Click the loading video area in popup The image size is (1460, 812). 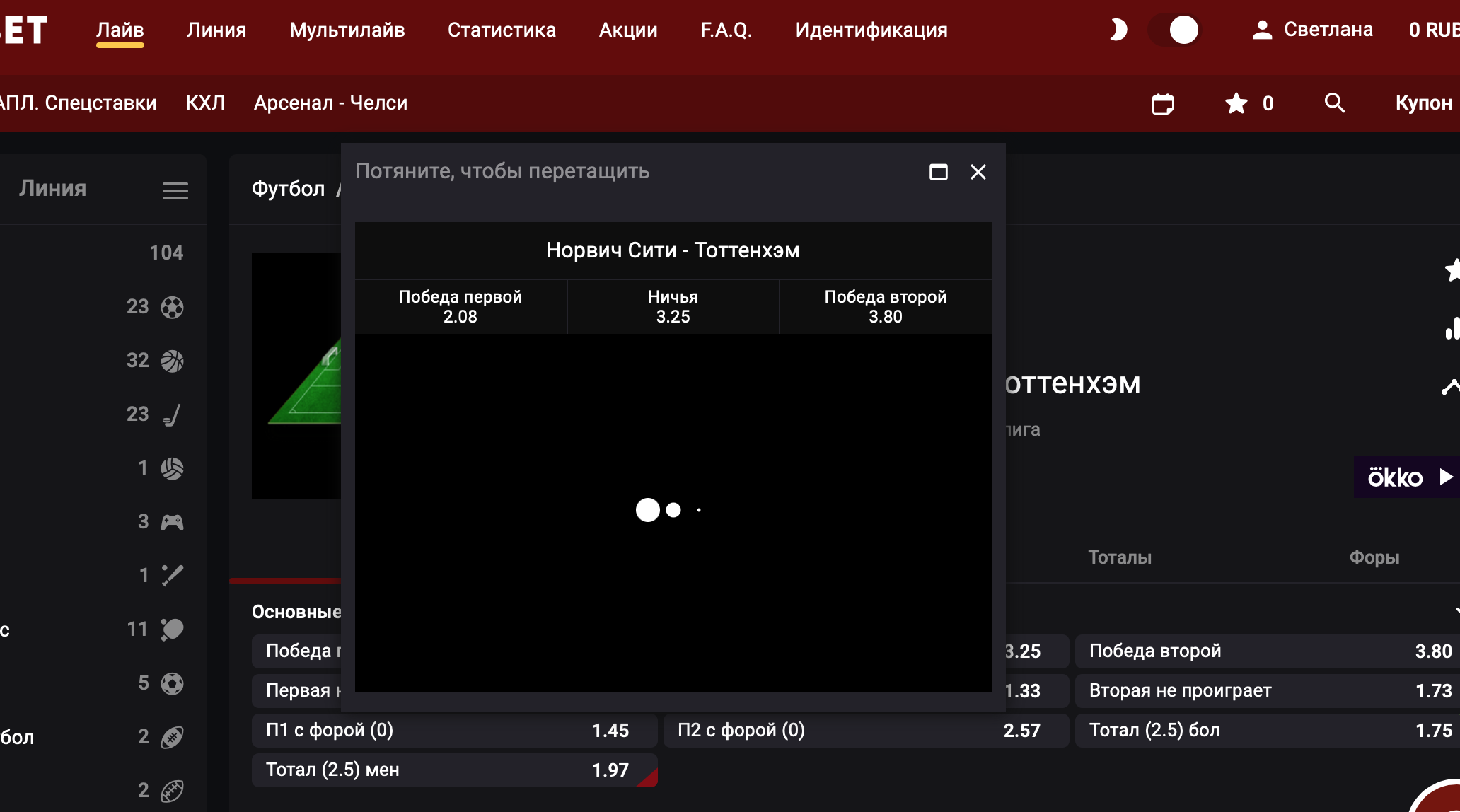(x=673, y=512)
